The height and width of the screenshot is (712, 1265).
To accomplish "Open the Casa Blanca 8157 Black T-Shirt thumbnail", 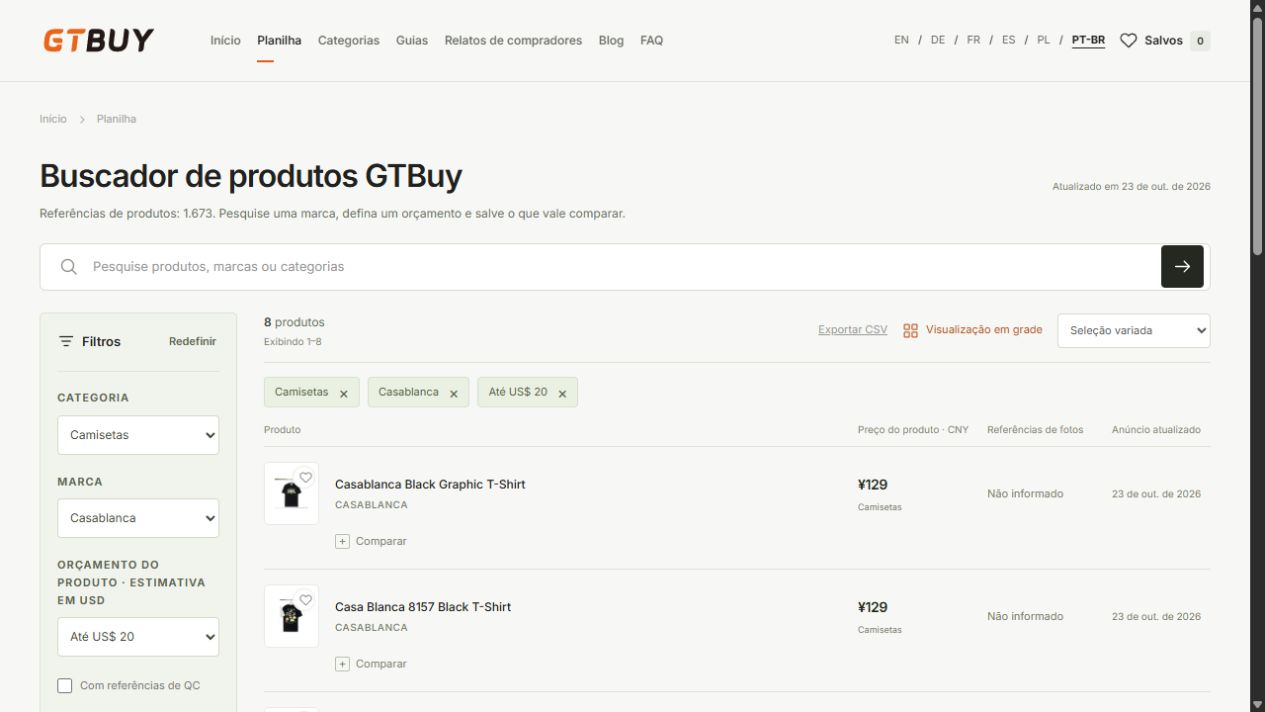I will click(291, 616).
